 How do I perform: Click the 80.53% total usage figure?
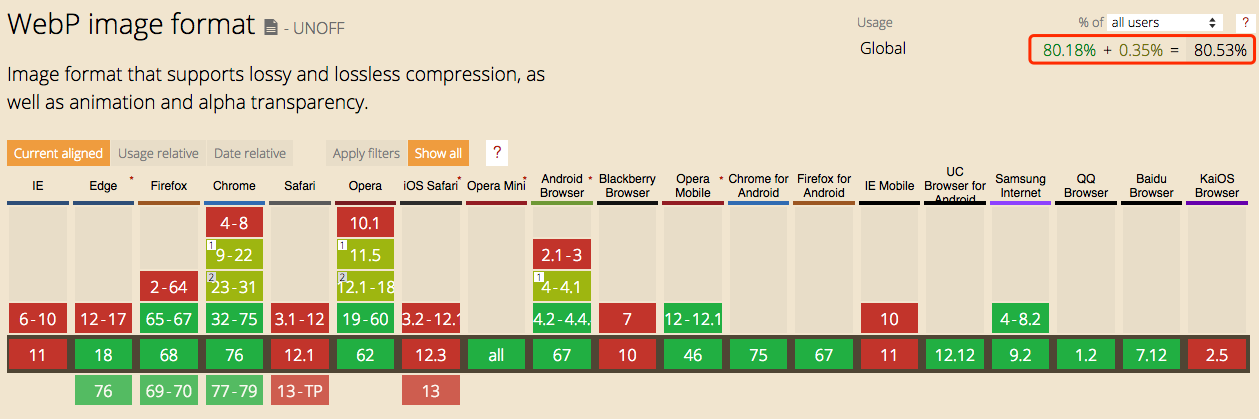click(x=1220, y=49)
